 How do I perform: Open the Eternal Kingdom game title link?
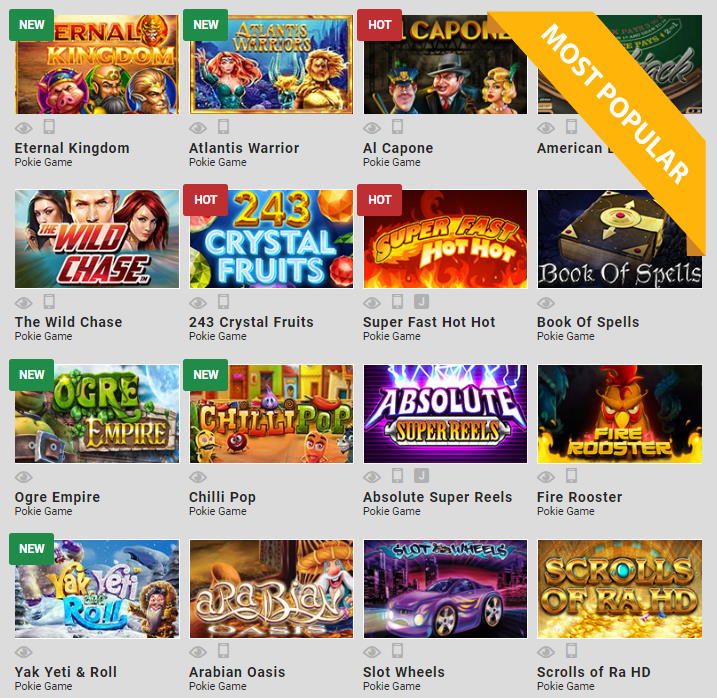click(x=72, y=148)
